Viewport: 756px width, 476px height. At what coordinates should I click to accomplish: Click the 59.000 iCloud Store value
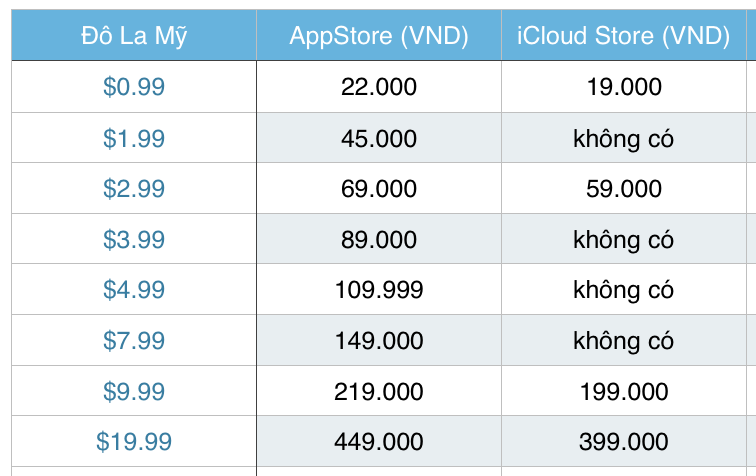click(x=623, y=189)
